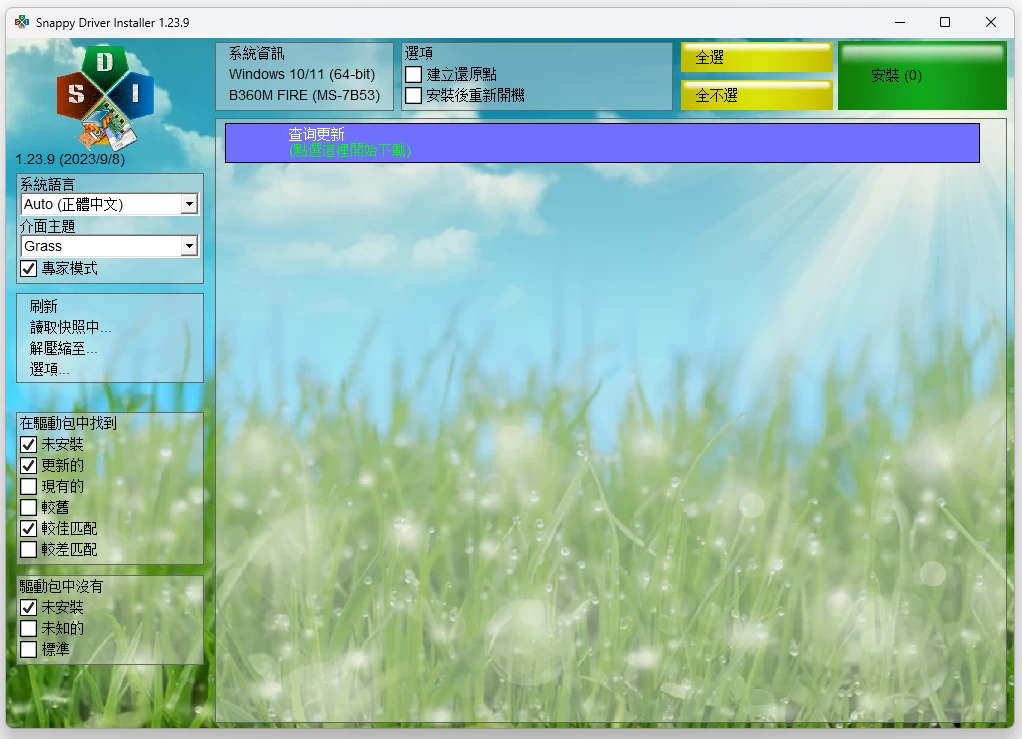Image resolution: width=1022 pixels, height=739 pixels.
Task: Enable the 標準 checkbox
Action: (x=29, y=650)
